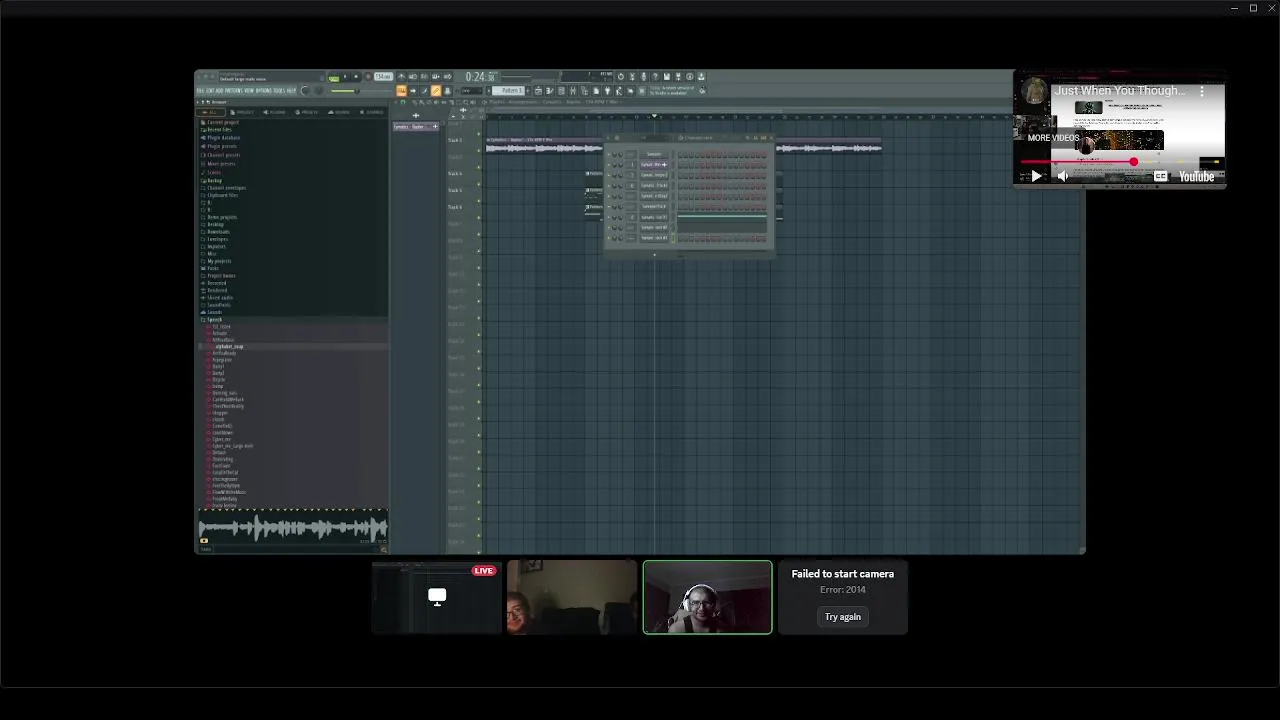Open the LIVE screen share tile

437,597
